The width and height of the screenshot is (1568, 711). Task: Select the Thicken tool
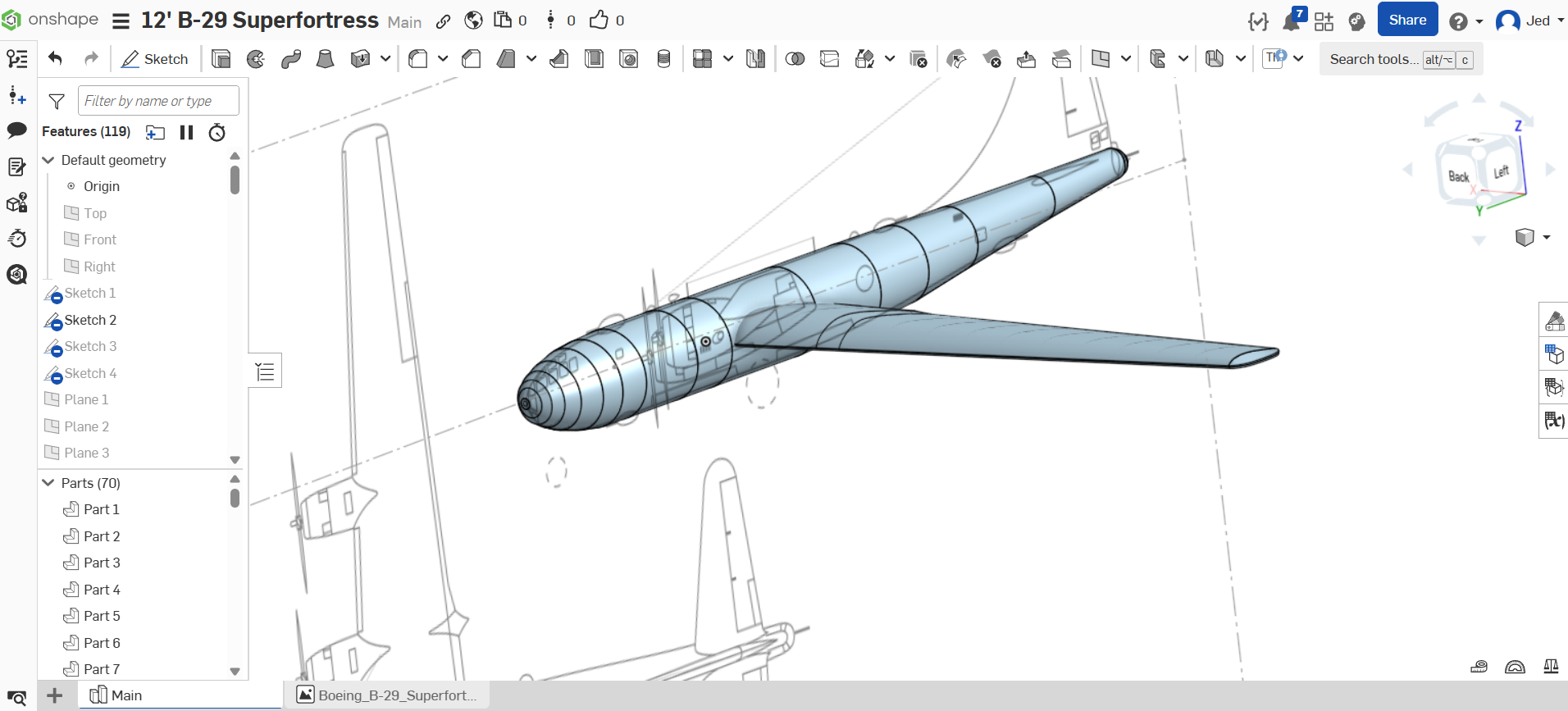(x=360, y=58)
